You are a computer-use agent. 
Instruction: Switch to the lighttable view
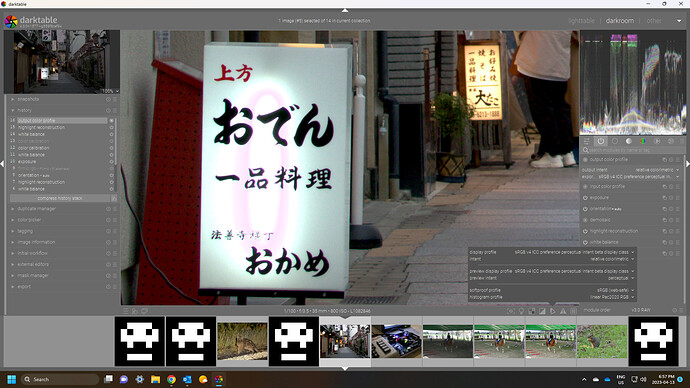pyautogui.click(x=581, y=21)
